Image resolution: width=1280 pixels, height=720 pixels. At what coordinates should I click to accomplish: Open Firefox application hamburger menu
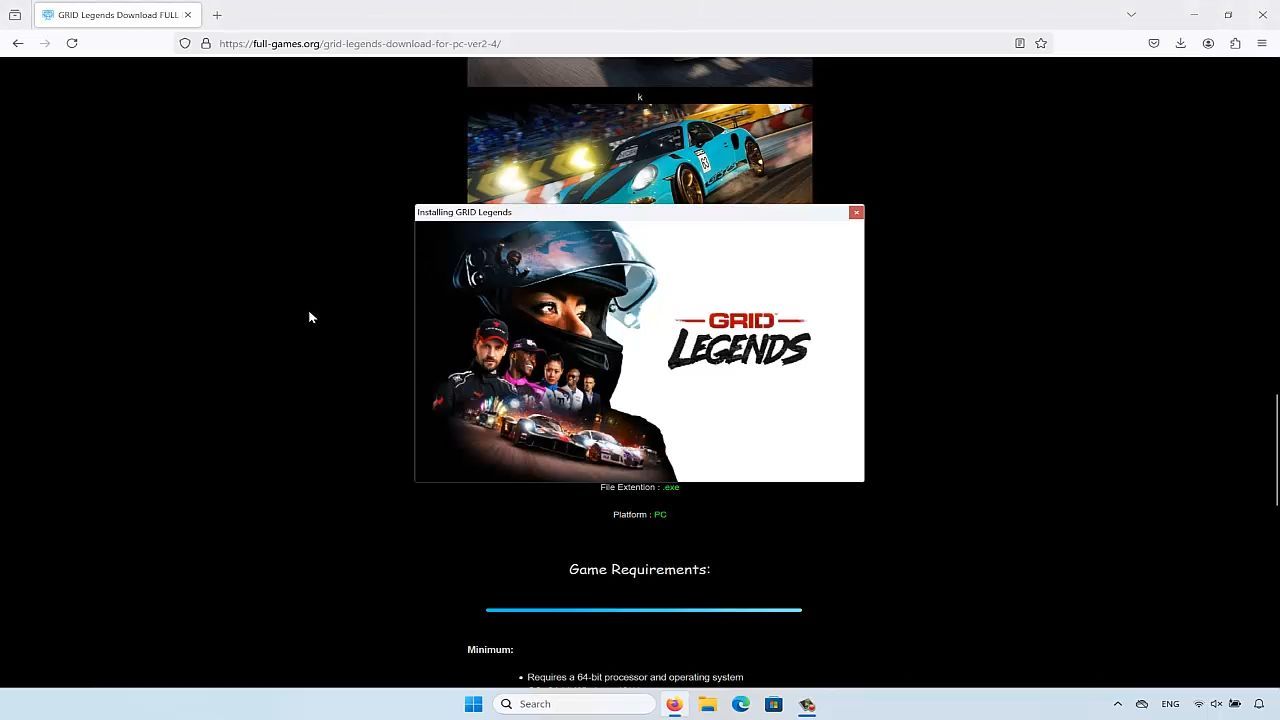coord(1262,43)
